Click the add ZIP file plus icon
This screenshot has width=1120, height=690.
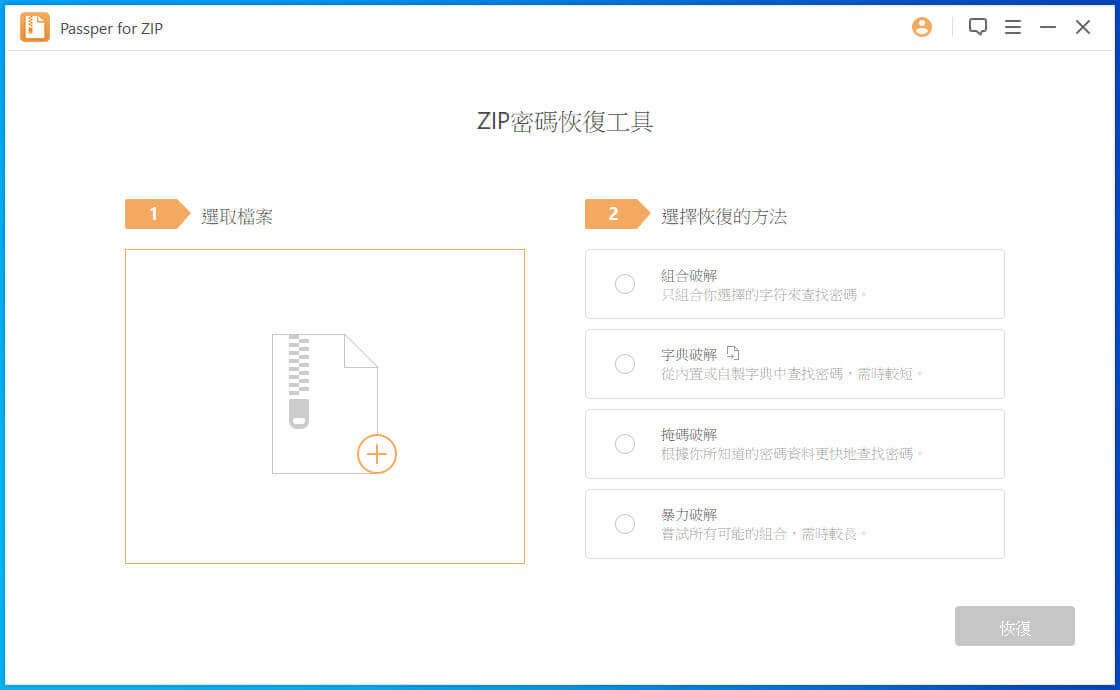[x=376, y=454]
